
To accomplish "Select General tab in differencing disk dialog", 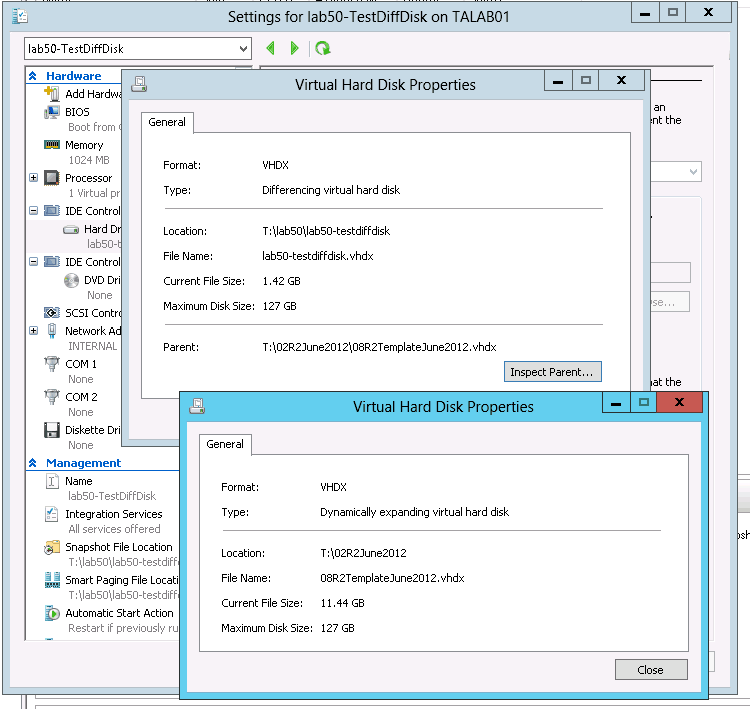I will click(x=167, y=122).
